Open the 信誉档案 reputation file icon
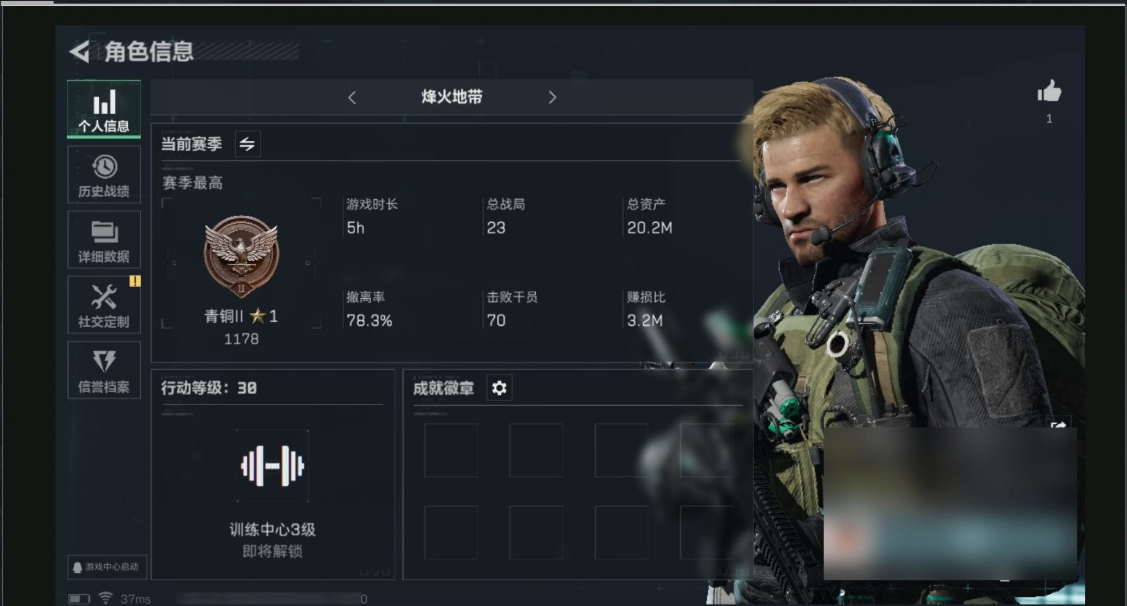The width and height of the screenshot is (1127, 606). coord(104,370)
